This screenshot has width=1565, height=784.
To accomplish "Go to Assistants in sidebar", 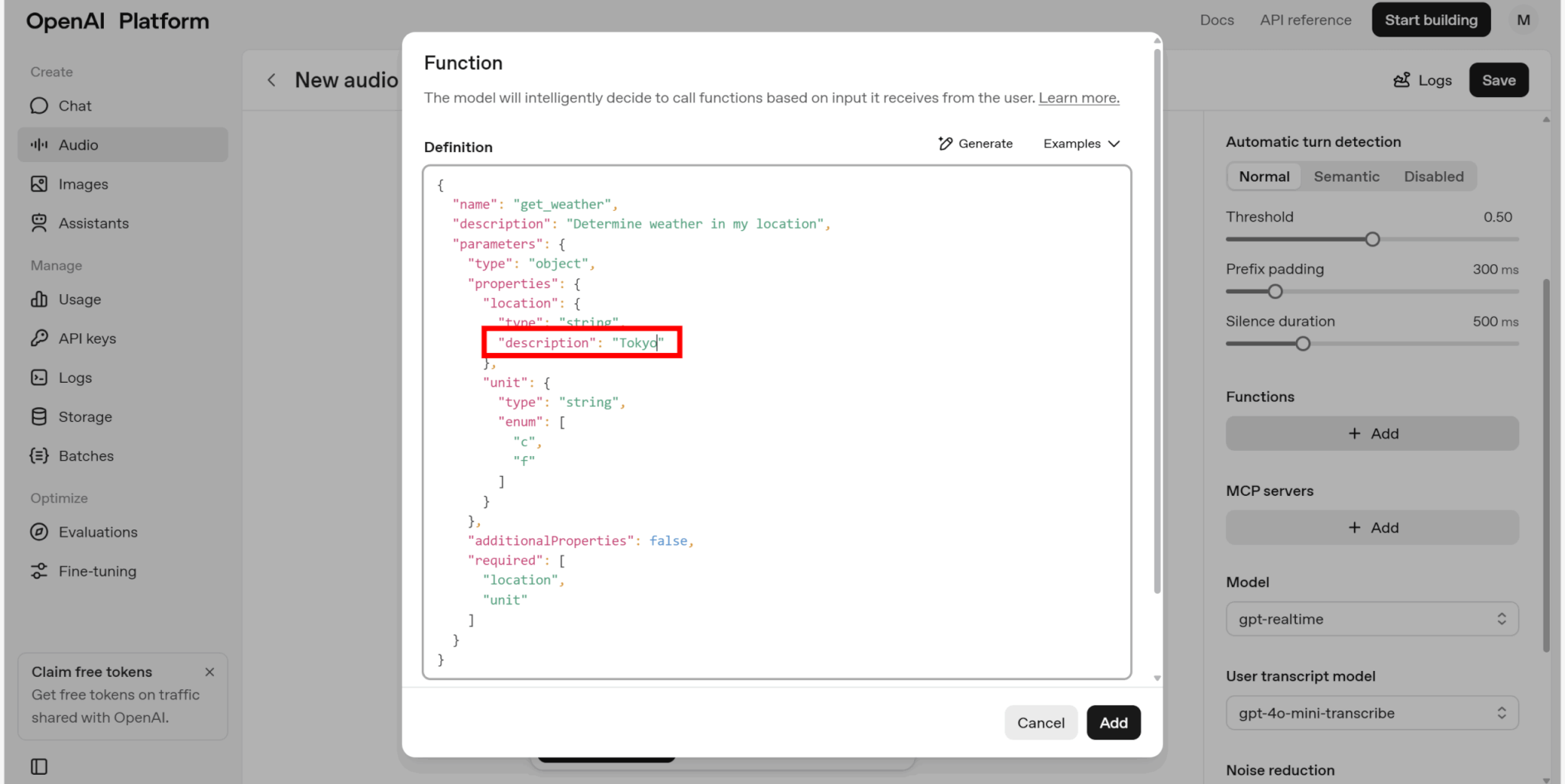I will coord(93,223).
